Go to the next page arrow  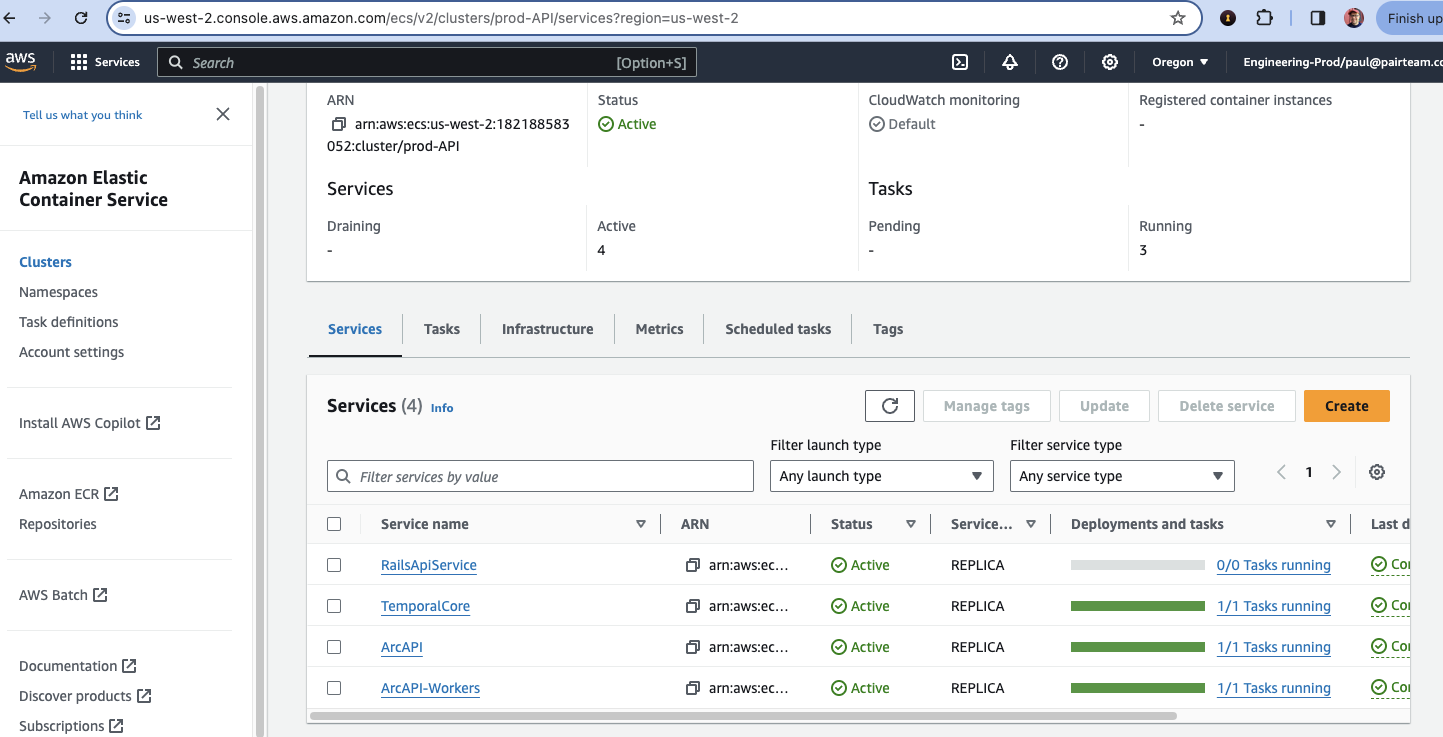coord(1336,472)
